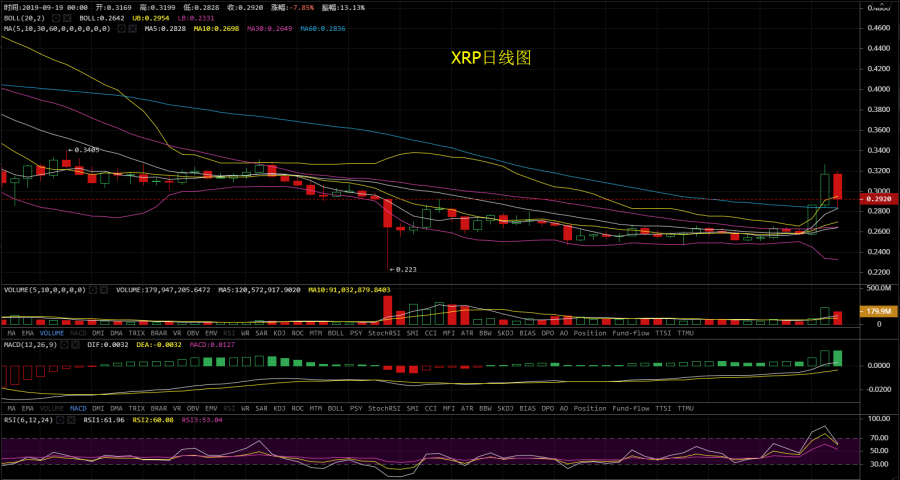This screenshot has height=480, width=900.
Task: Select Fund-flow tab in row beneath volume chart
Action: pyautogui.click(x=631, y=332)
